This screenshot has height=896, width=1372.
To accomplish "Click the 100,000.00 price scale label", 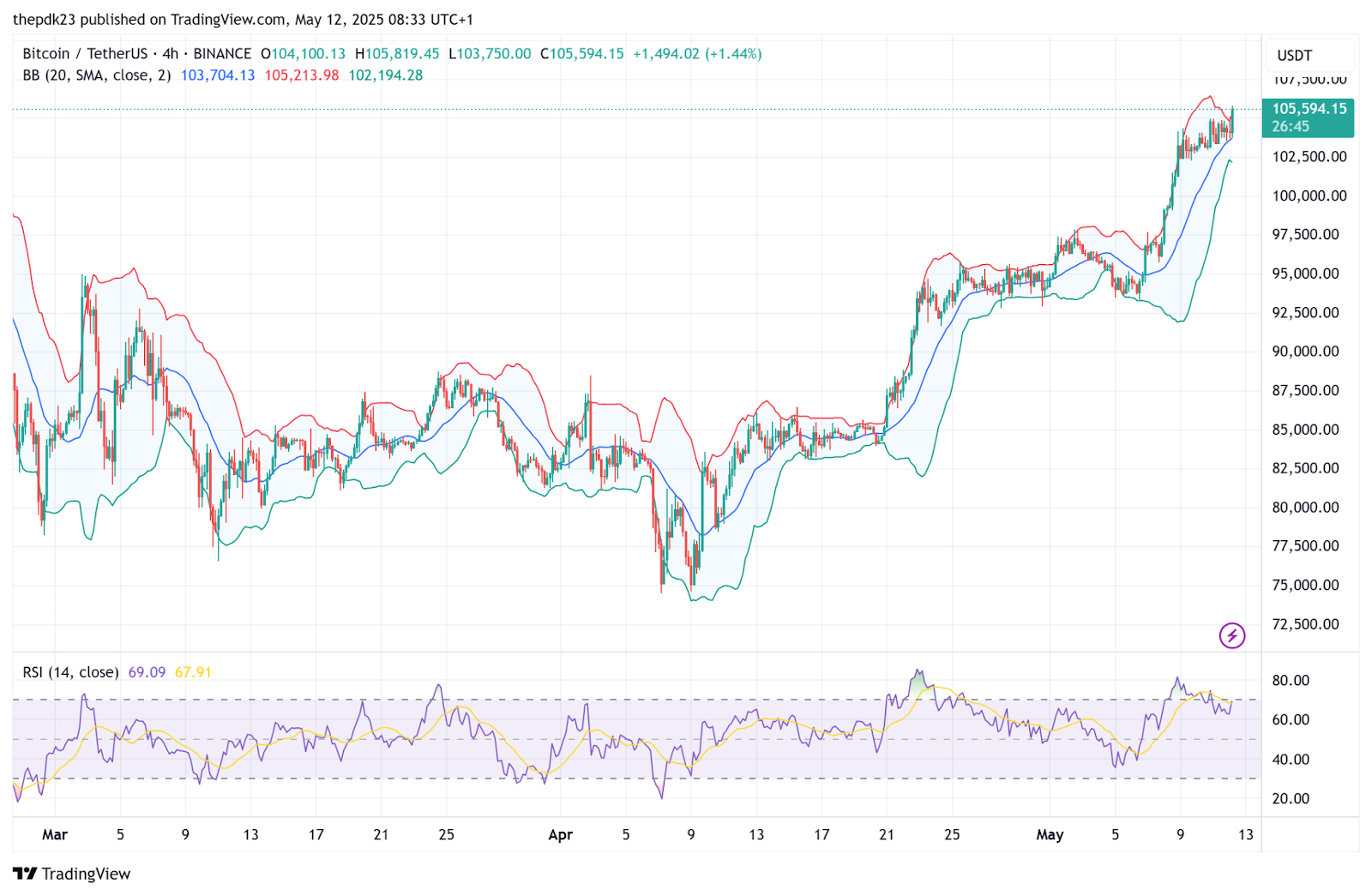I will point(1309,195).
